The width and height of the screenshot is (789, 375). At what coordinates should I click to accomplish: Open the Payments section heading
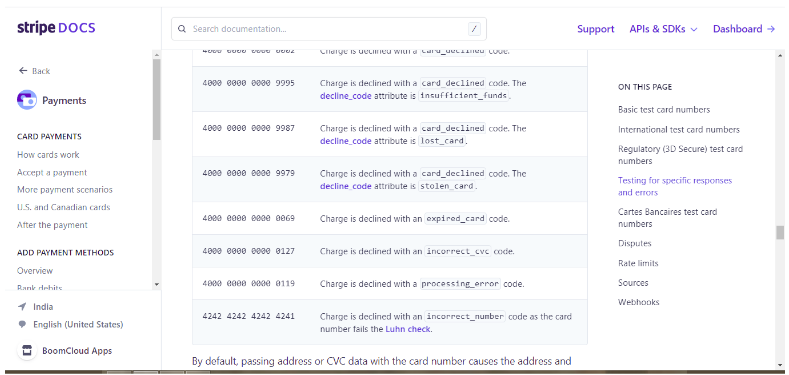coord(64,101)
